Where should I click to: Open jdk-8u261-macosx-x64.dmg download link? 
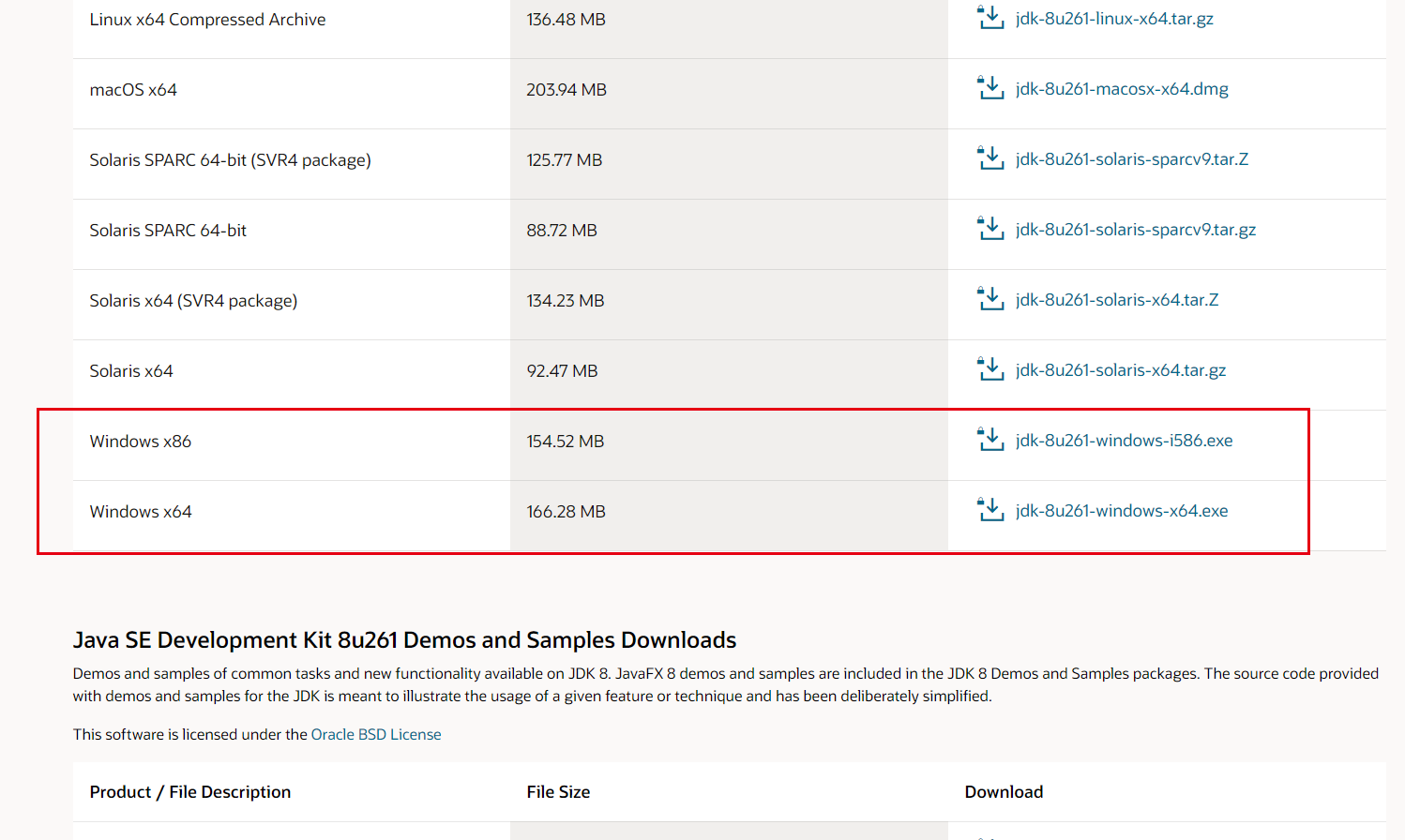coord(1122,89)
